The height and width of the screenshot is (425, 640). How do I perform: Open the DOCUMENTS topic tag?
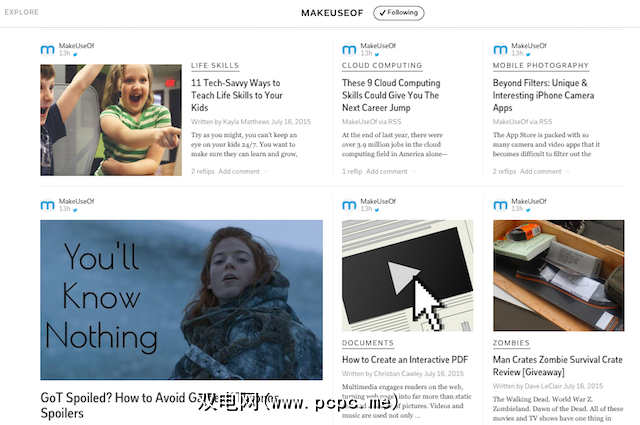(368, 343)
